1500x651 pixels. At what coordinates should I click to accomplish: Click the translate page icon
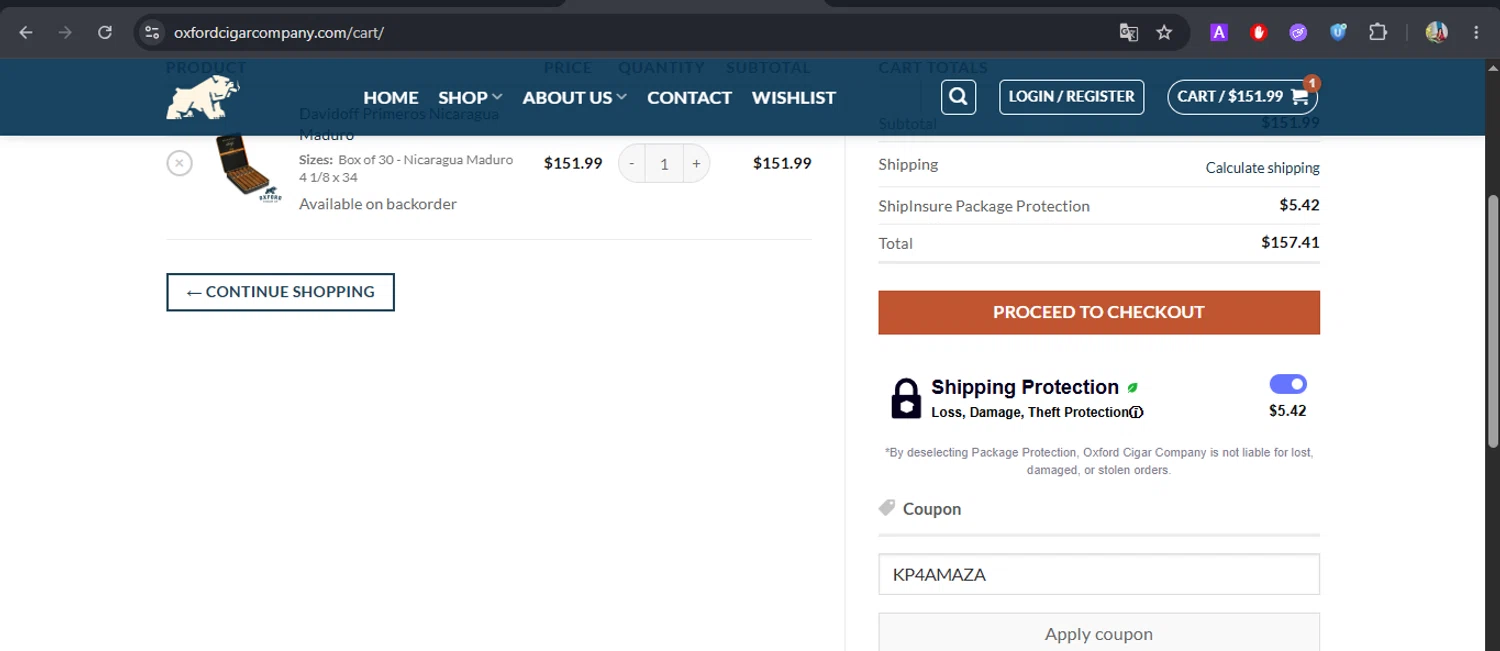click(x=1129, y=32)
